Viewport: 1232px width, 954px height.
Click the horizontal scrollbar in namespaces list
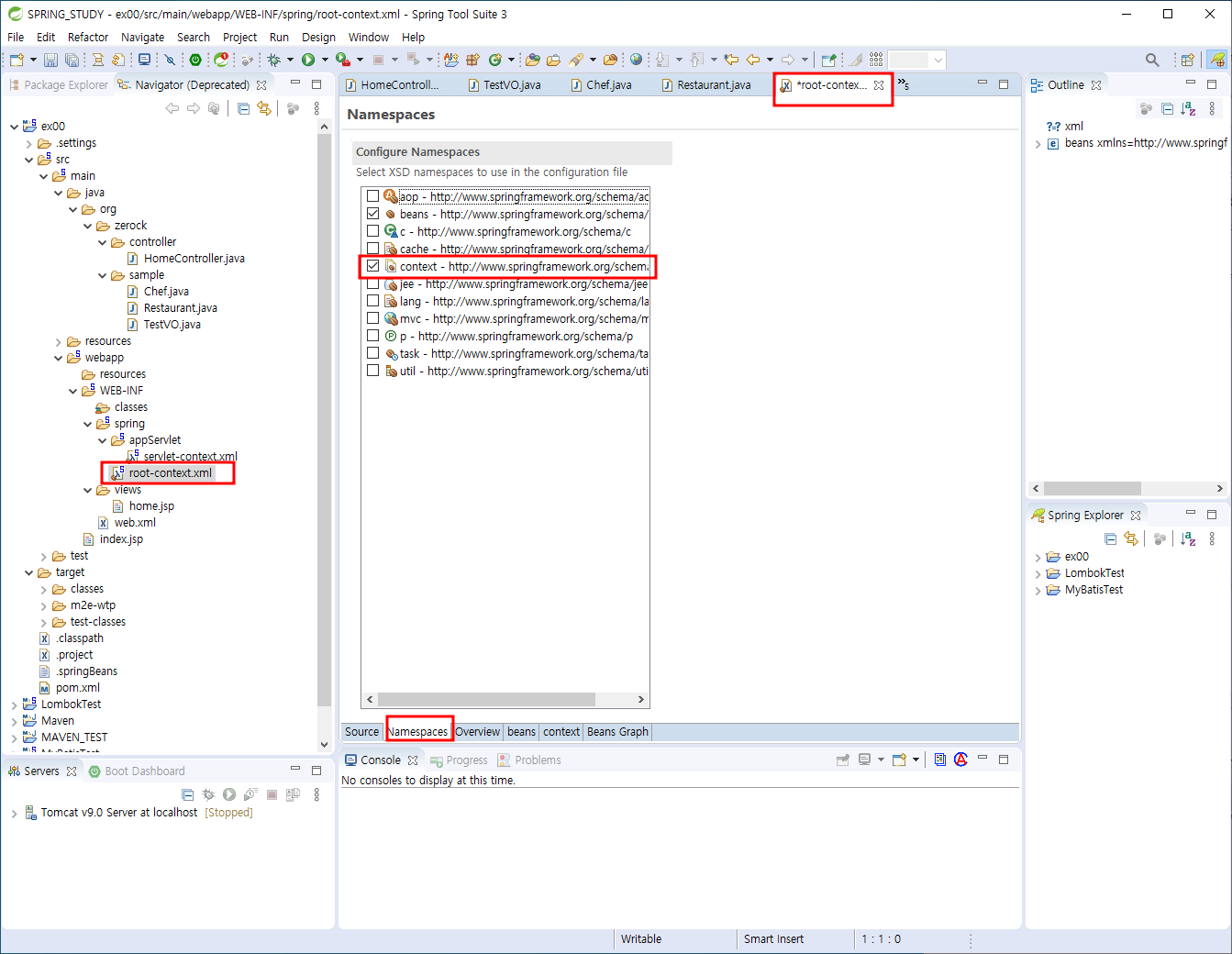click(x=486, y=699)
